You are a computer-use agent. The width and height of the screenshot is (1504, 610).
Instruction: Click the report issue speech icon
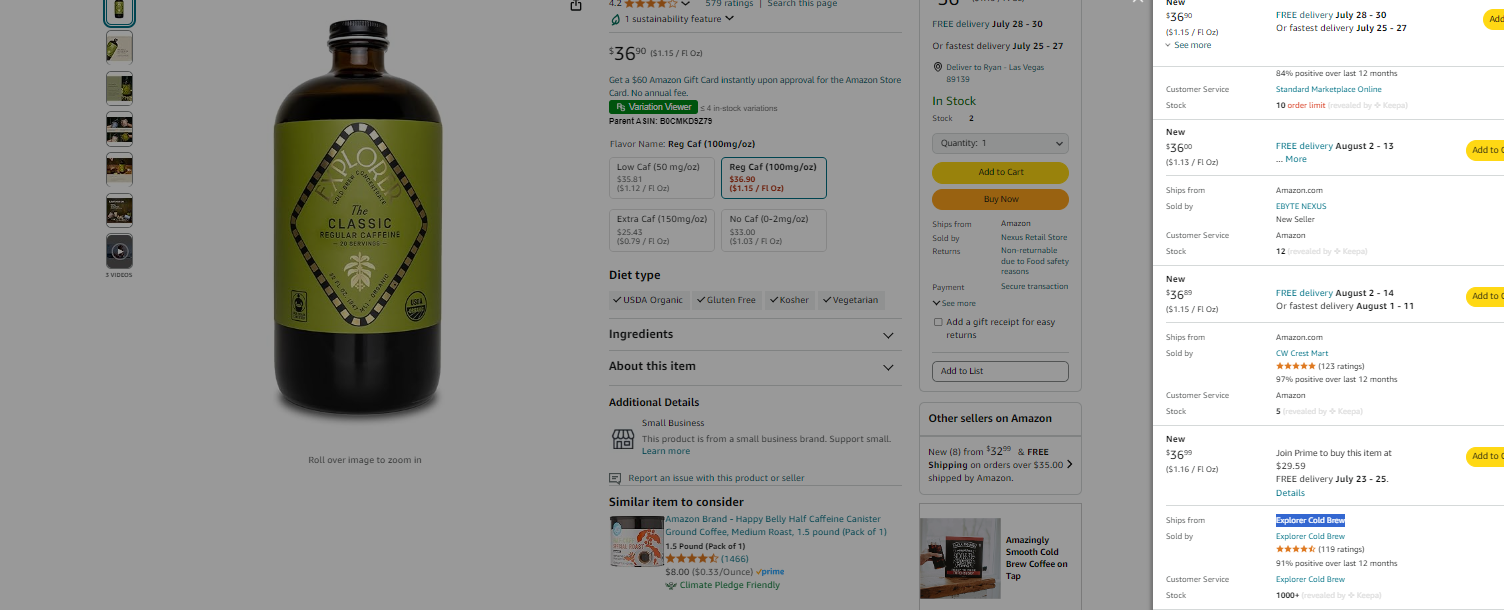click(x=615, y=478)
